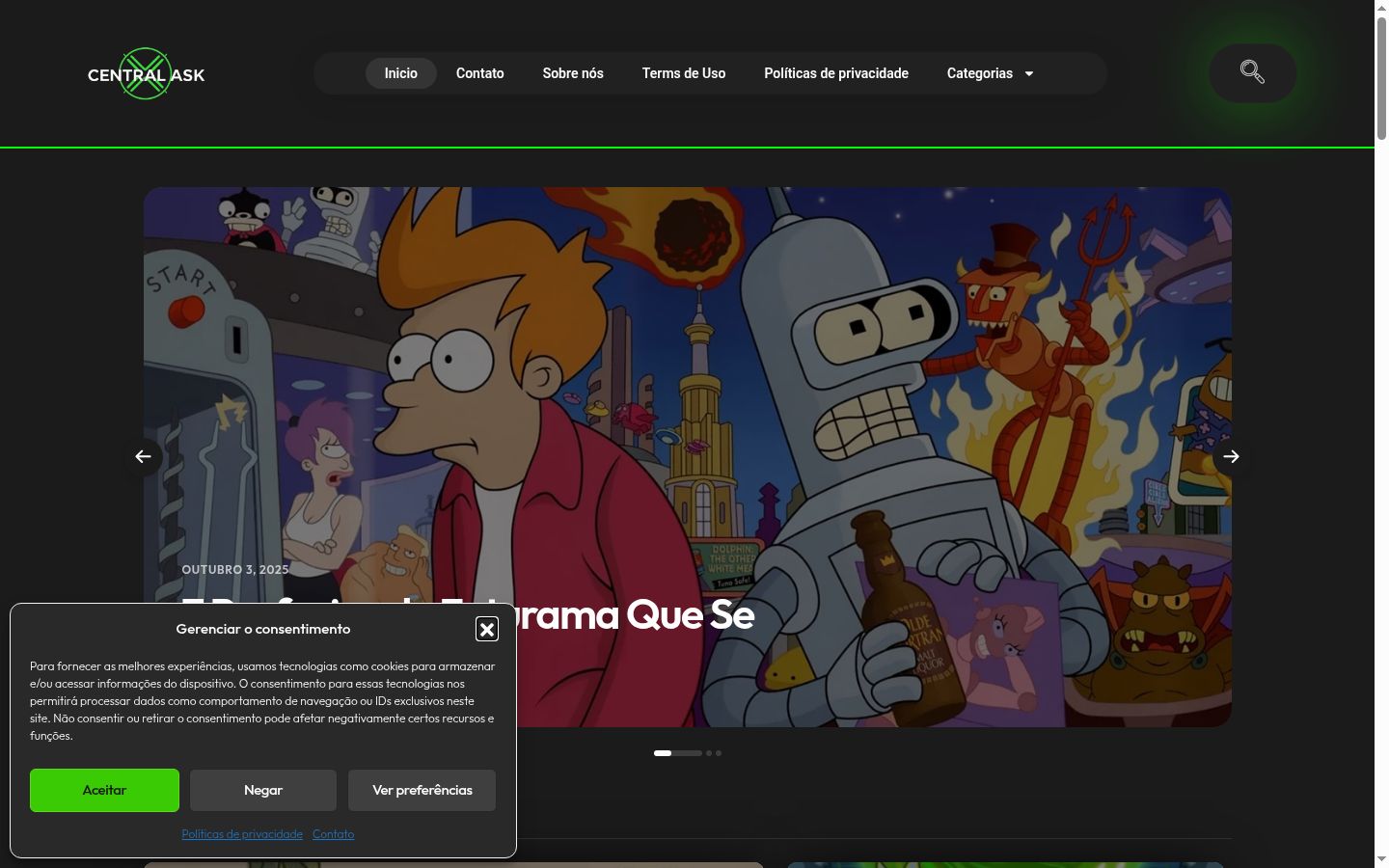Viewport: 1389px width, 868px height.
Task: Click the Negar cookies button
Action: click(x=263, y=790)
